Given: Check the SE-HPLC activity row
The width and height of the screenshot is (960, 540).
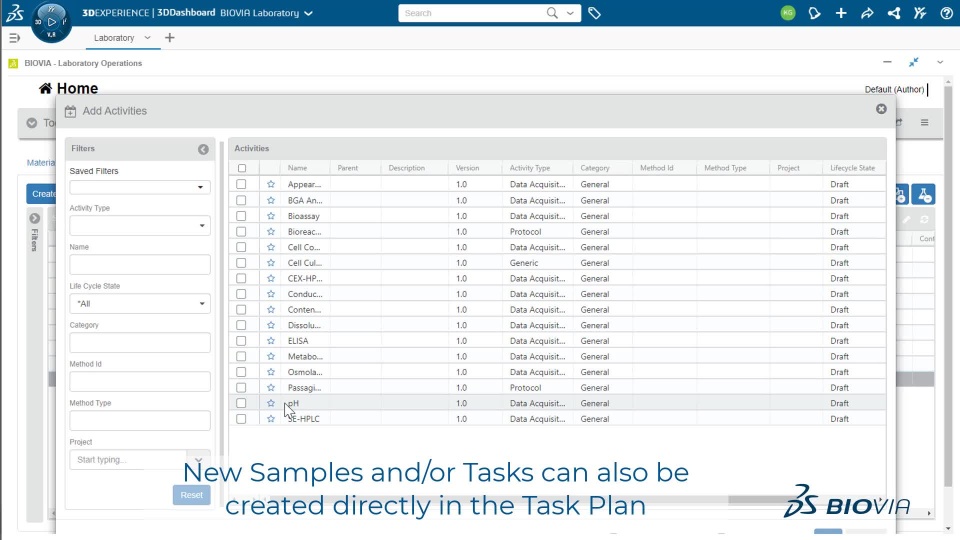Looking at the screenshot, I should pyautogui.click(x=241, y=419).
